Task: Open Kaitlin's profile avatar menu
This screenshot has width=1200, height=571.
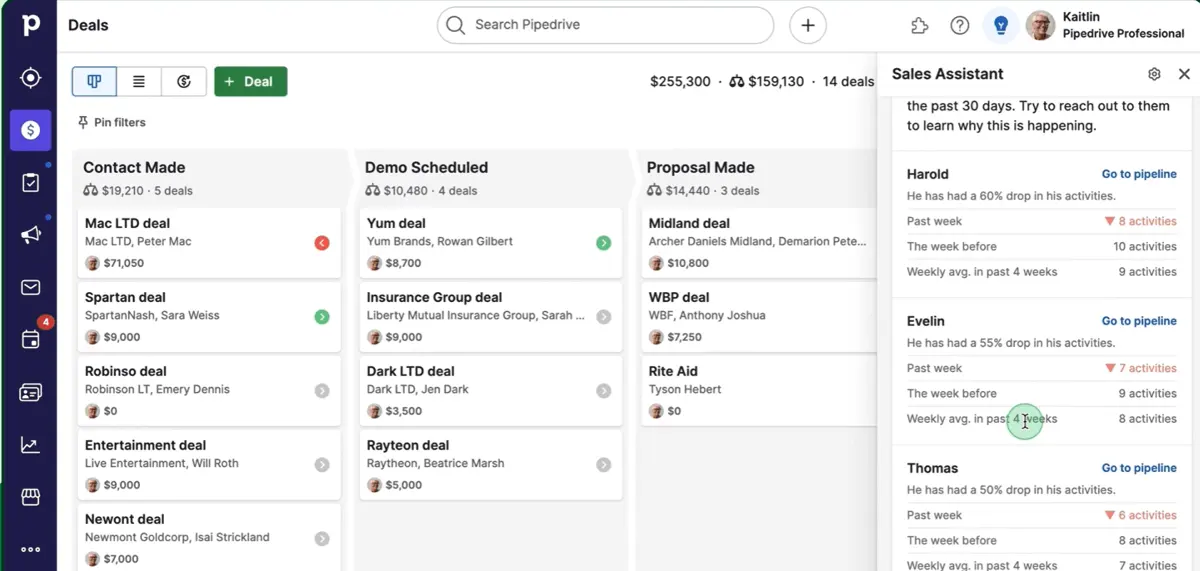Action: point(1041,26)
